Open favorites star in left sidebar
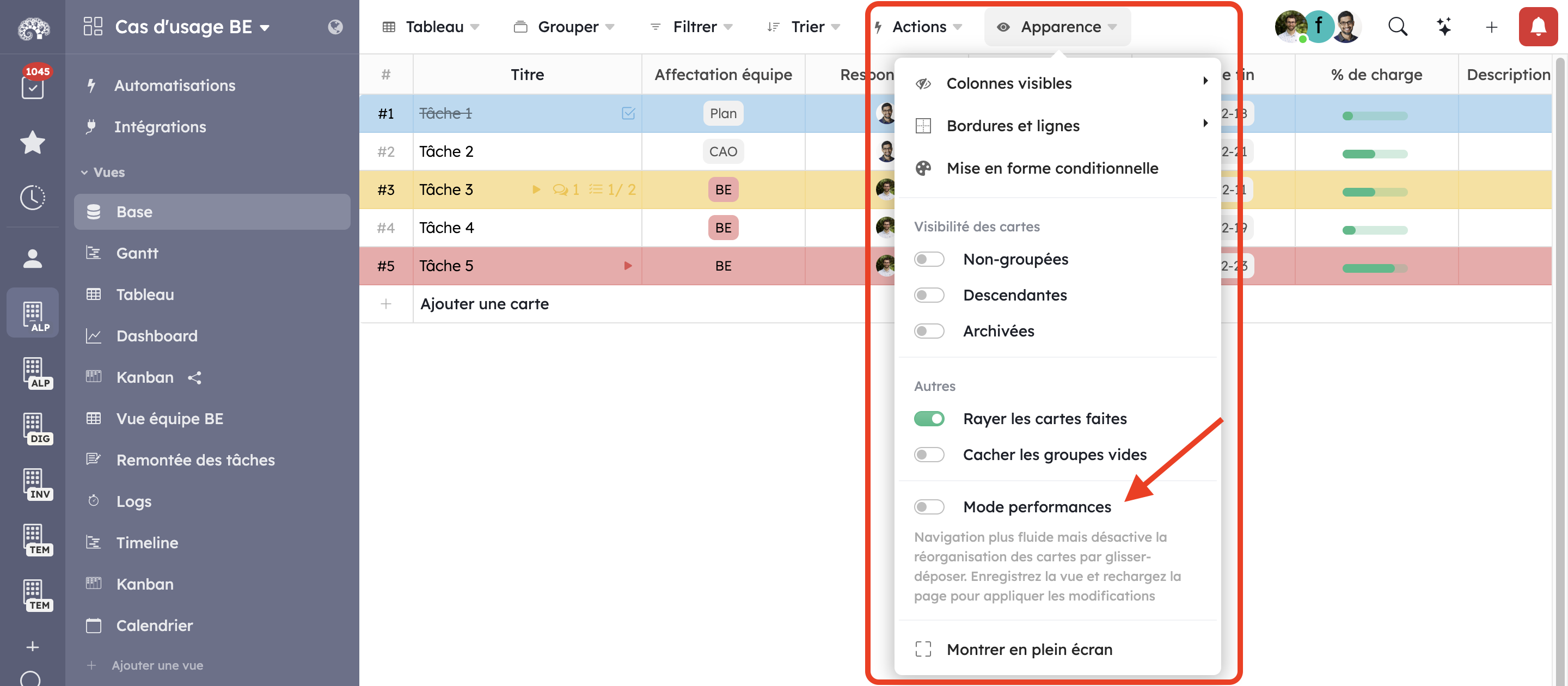 click(32, 143)
